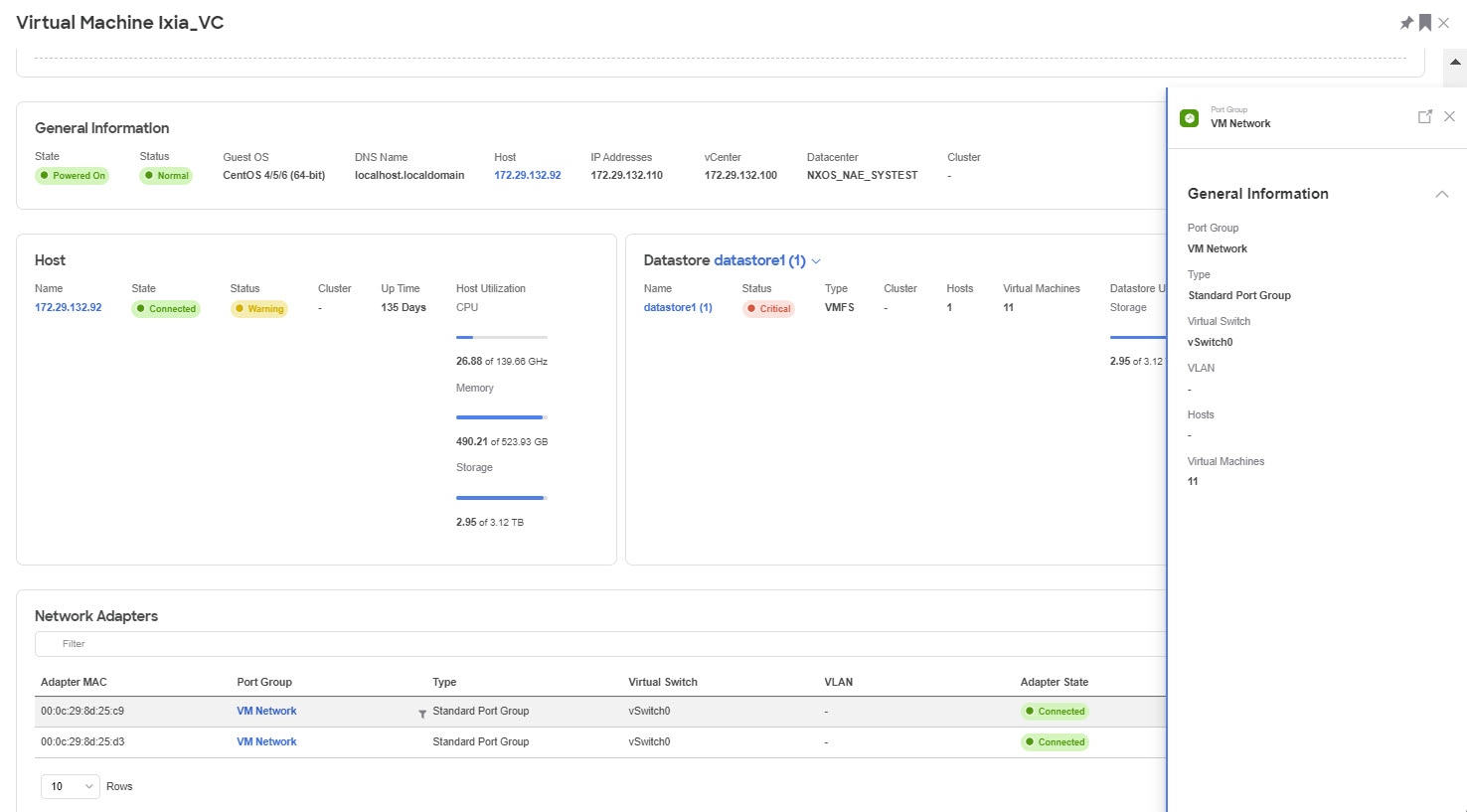
Task: Click the CPU utilization progress bar
Action: (501, 337)
